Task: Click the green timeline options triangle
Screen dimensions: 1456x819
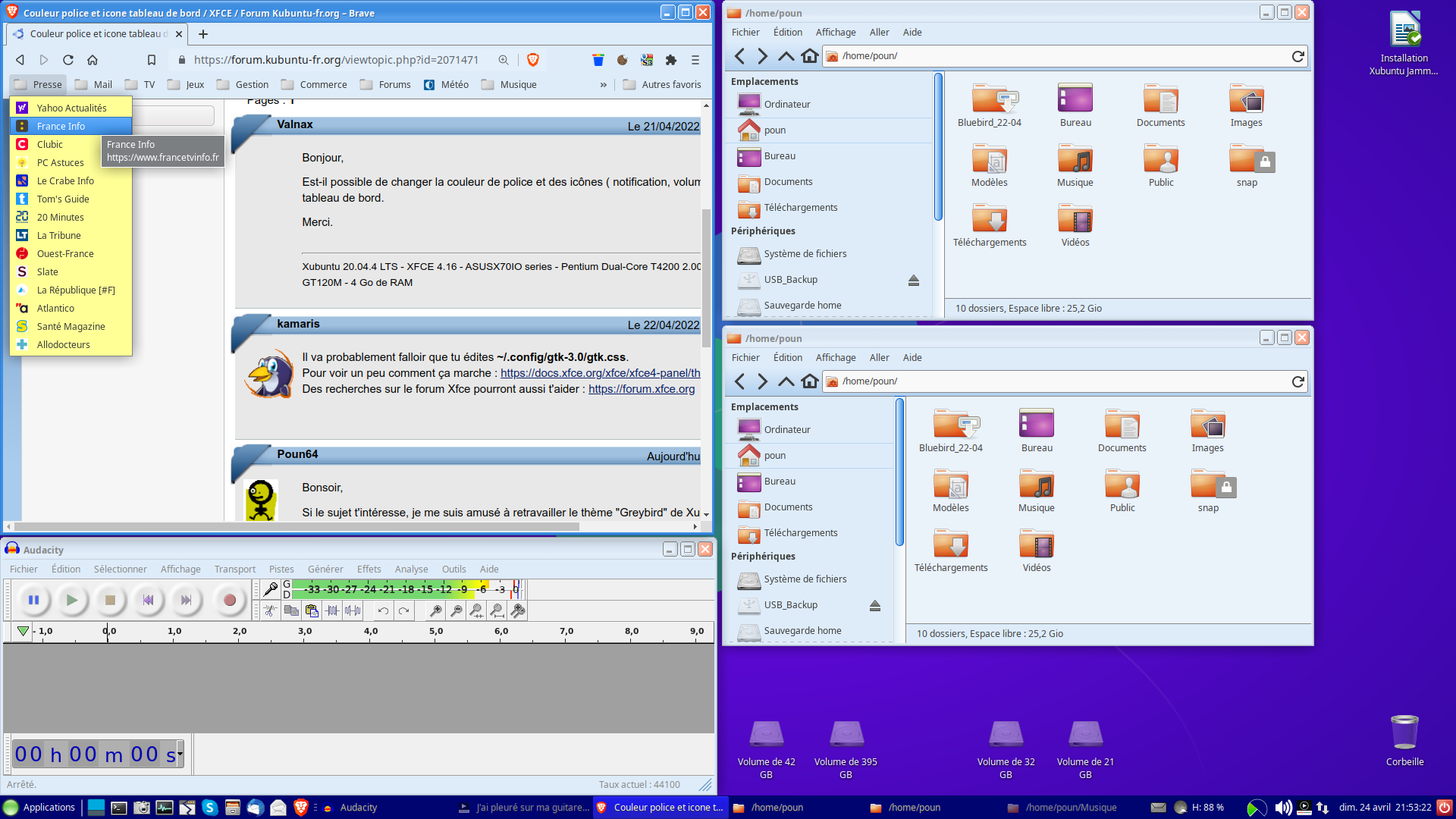Action: pos(23,631)
